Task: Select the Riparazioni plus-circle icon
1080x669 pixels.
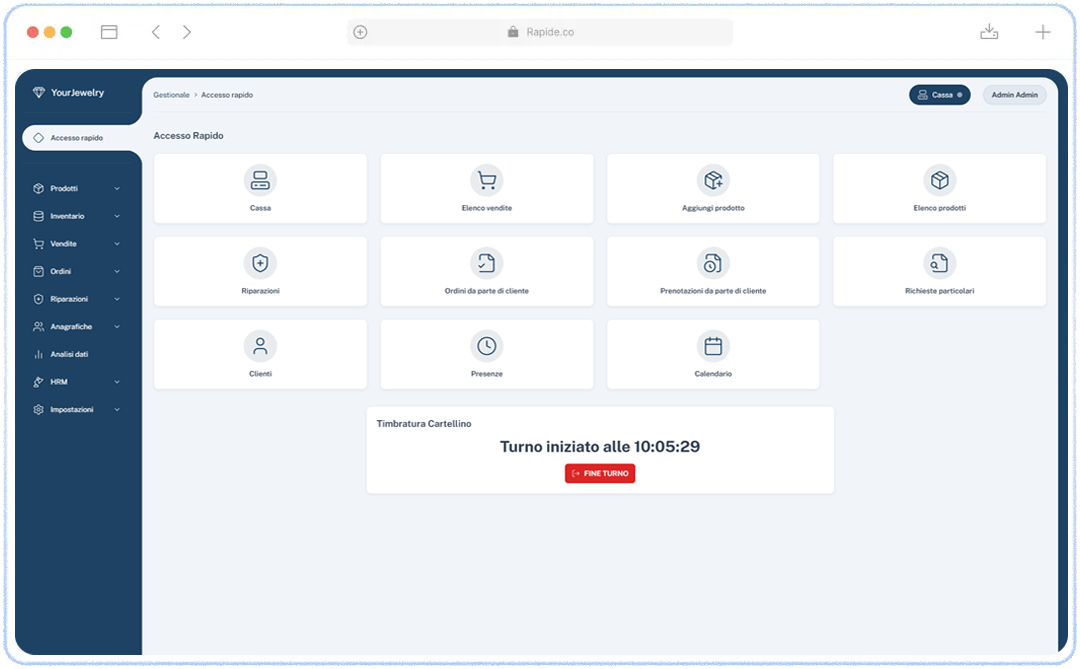Action: coord(260,262)
